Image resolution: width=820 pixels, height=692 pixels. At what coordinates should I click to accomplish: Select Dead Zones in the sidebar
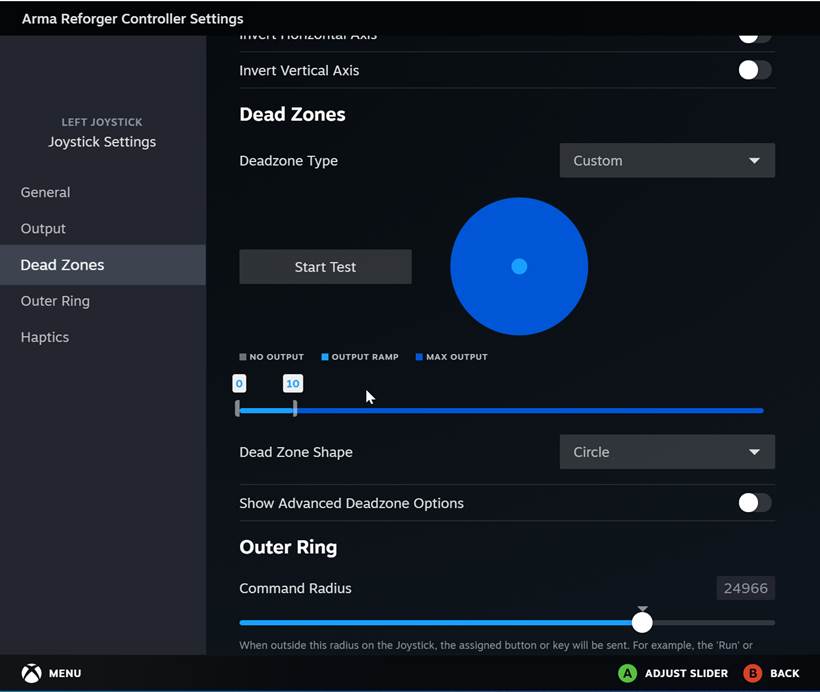click(102, 265)
